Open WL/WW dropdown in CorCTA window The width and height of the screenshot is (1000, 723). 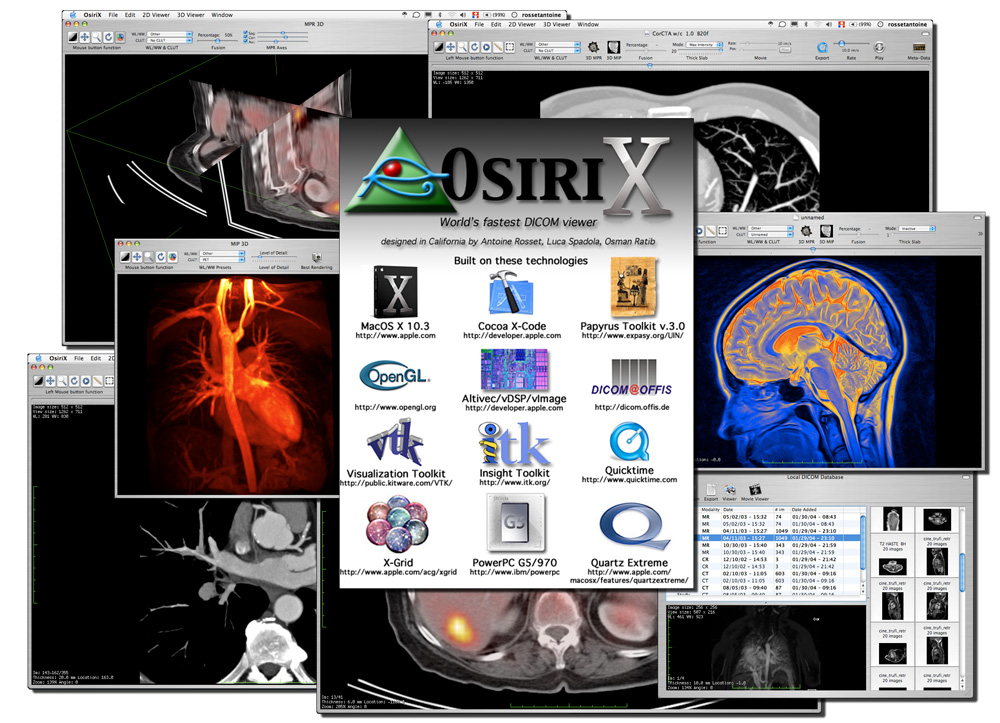[x=558, y=44]
